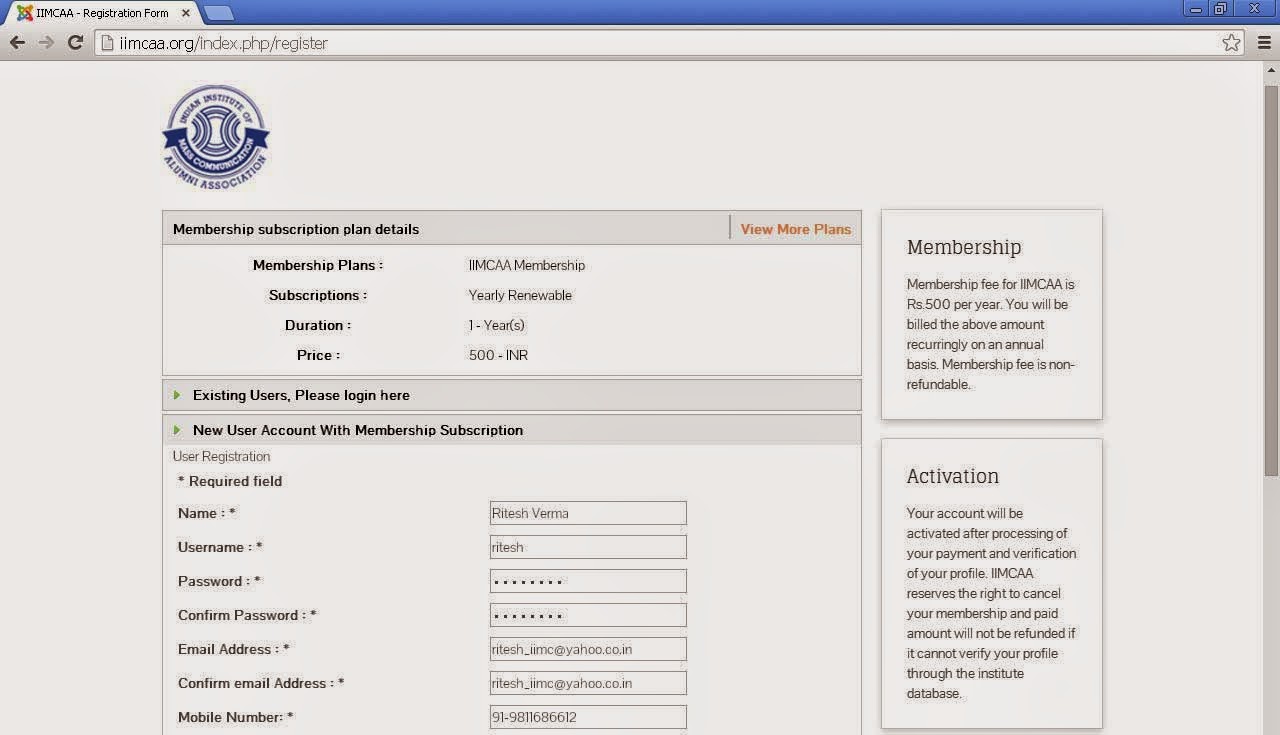Click the page vertical scrollbar thumb
Screen dimensions: 1280x735
pyautogui.click(x=1271, y=280)
